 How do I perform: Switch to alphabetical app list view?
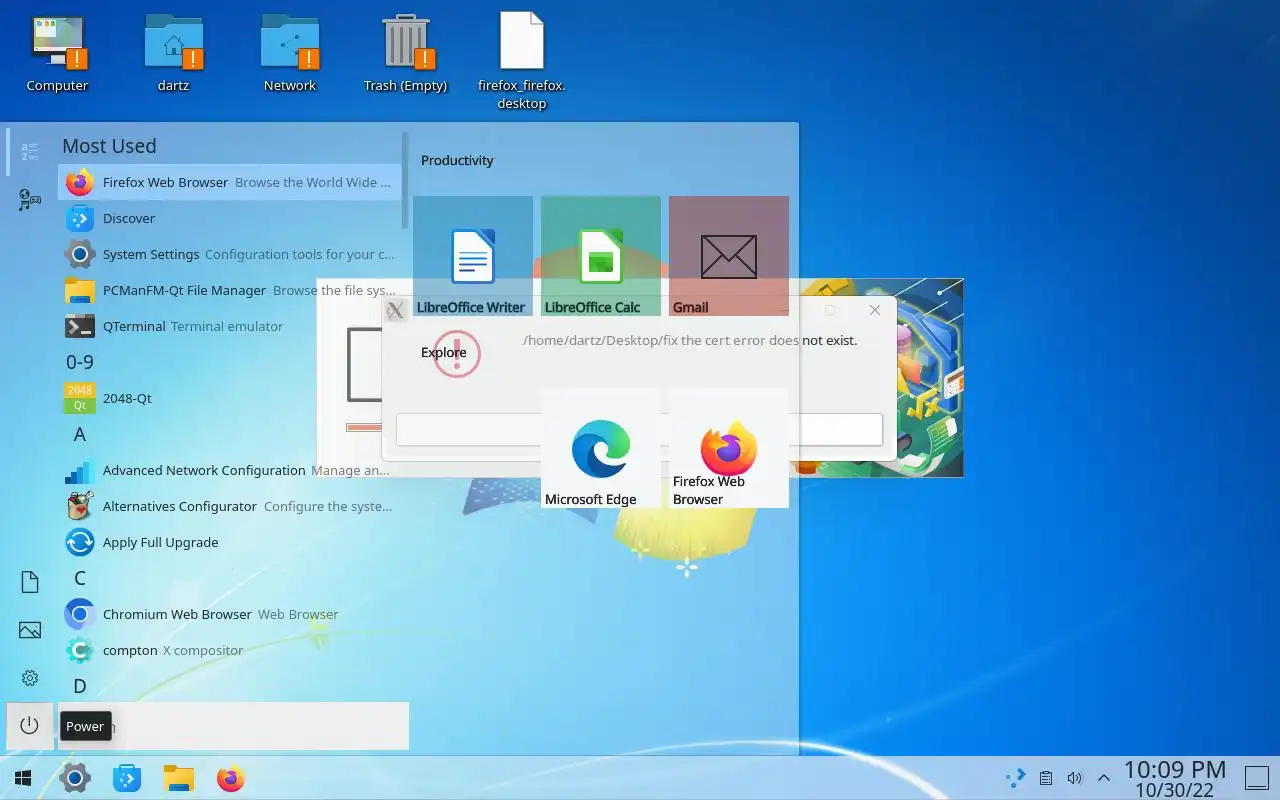[x=30, y=152]
